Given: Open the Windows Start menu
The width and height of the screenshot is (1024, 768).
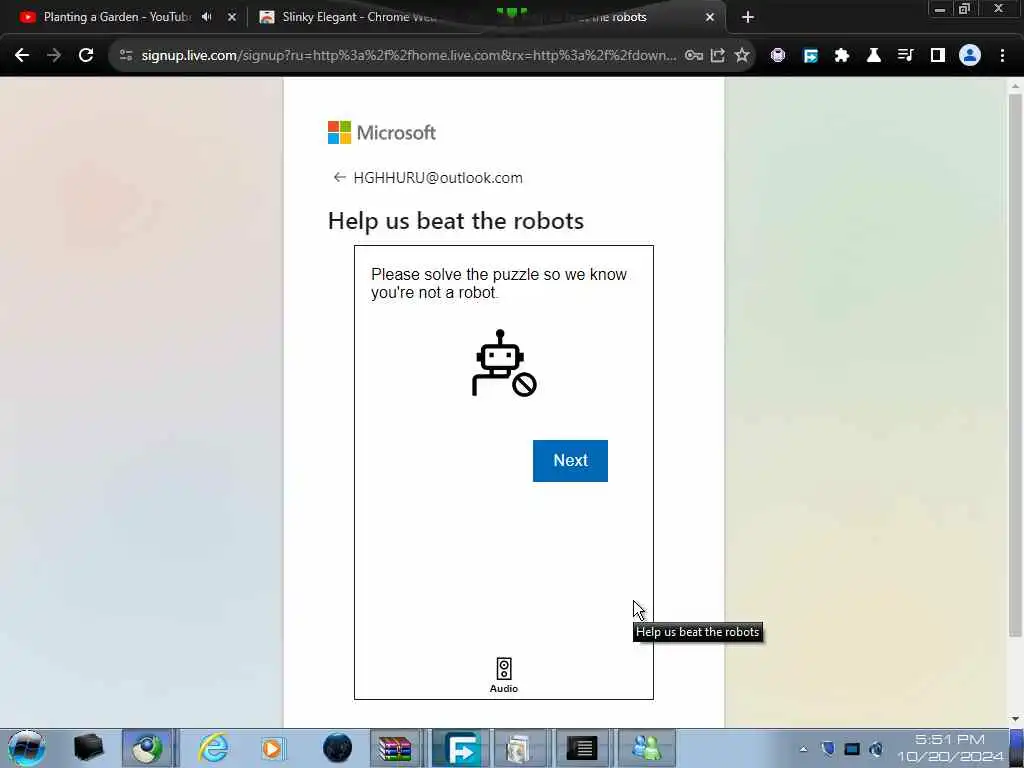Looking at the screenshot, I should coord(26,748).
